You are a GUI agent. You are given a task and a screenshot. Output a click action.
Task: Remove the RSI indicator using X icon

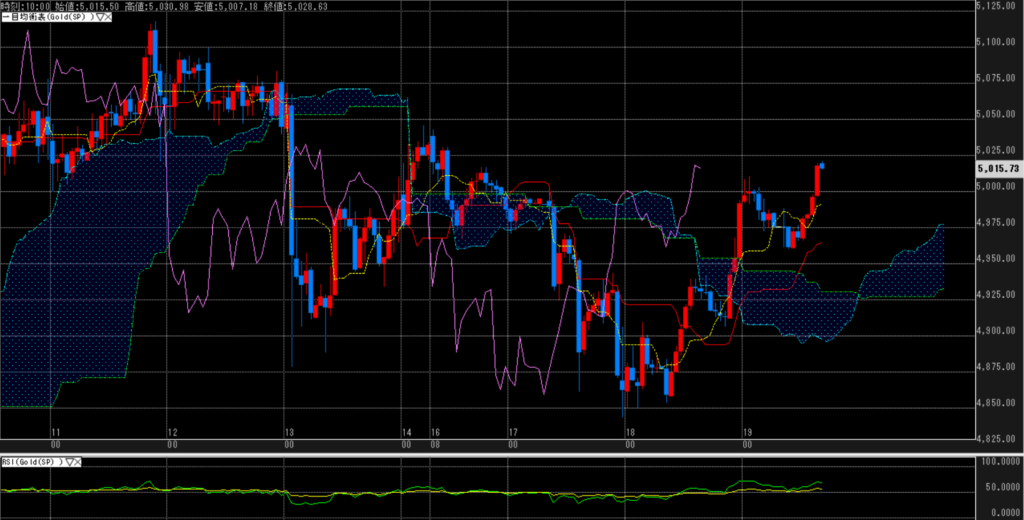(x=79, y=461)
